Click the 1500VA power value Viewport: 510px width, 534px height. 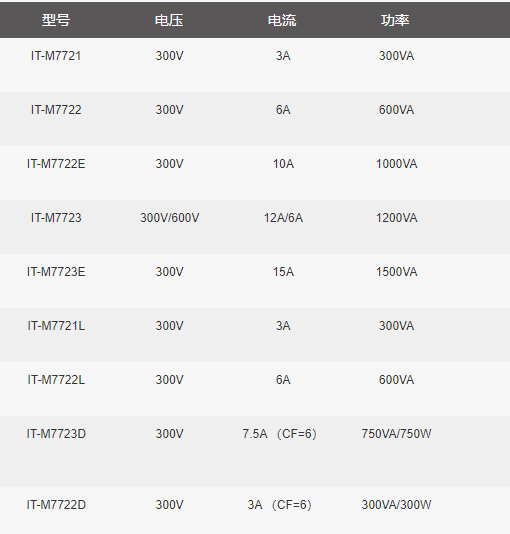(x=397, y=272)
